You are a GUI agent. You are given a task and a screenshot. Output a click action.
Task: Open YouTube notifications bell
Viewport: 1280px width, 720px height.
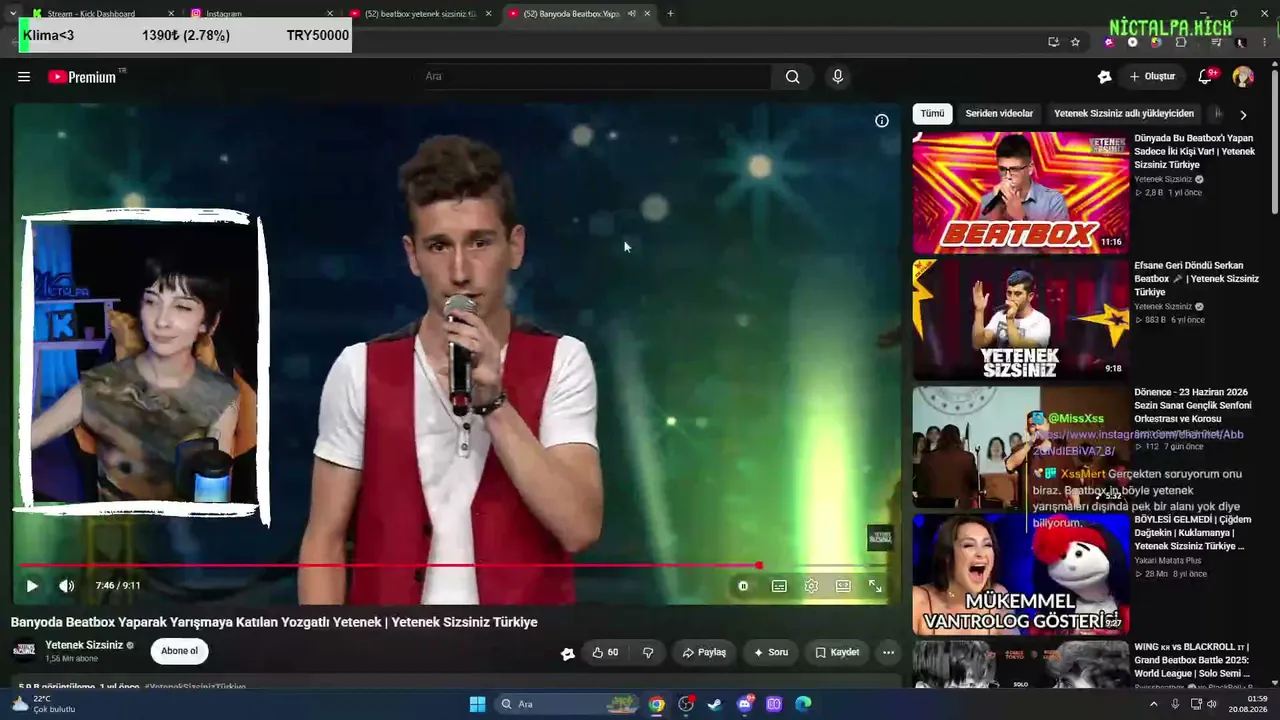click(1206, 77)
